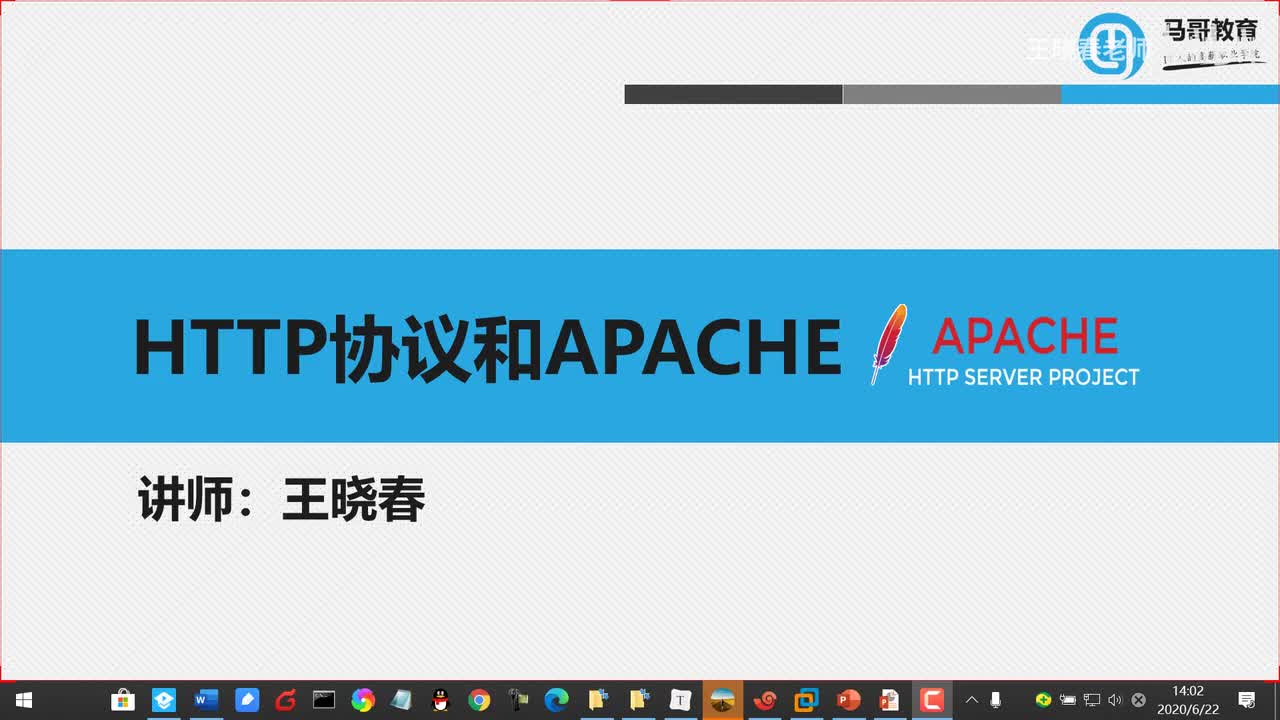The image size is (1280, 720).
Task: Open network connection tray icon
Action: pyautogui.click(x=1091, y=700)
